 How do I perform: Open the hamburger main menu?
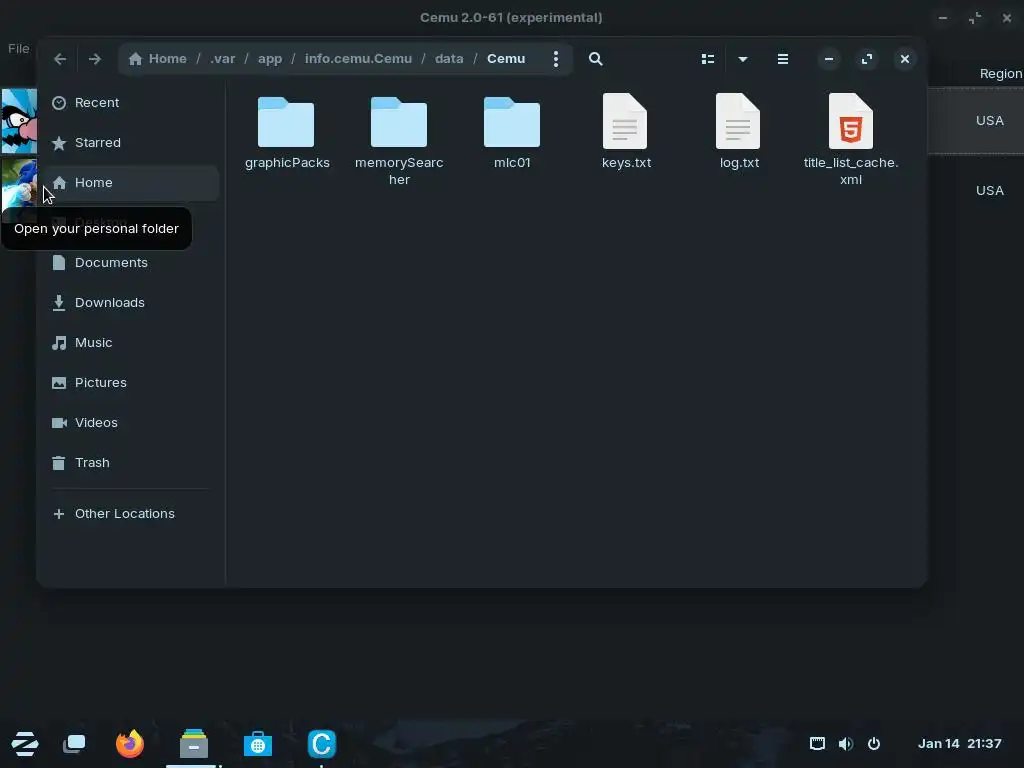coord(782,59)
